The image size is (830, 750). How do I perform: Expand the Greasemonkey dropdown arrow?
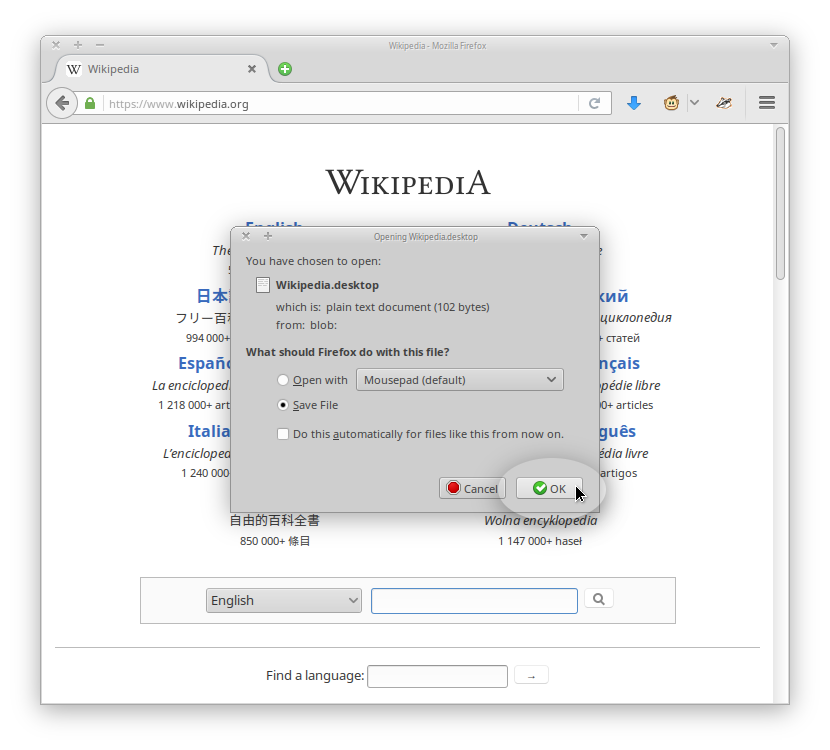[x=694, y=103]
